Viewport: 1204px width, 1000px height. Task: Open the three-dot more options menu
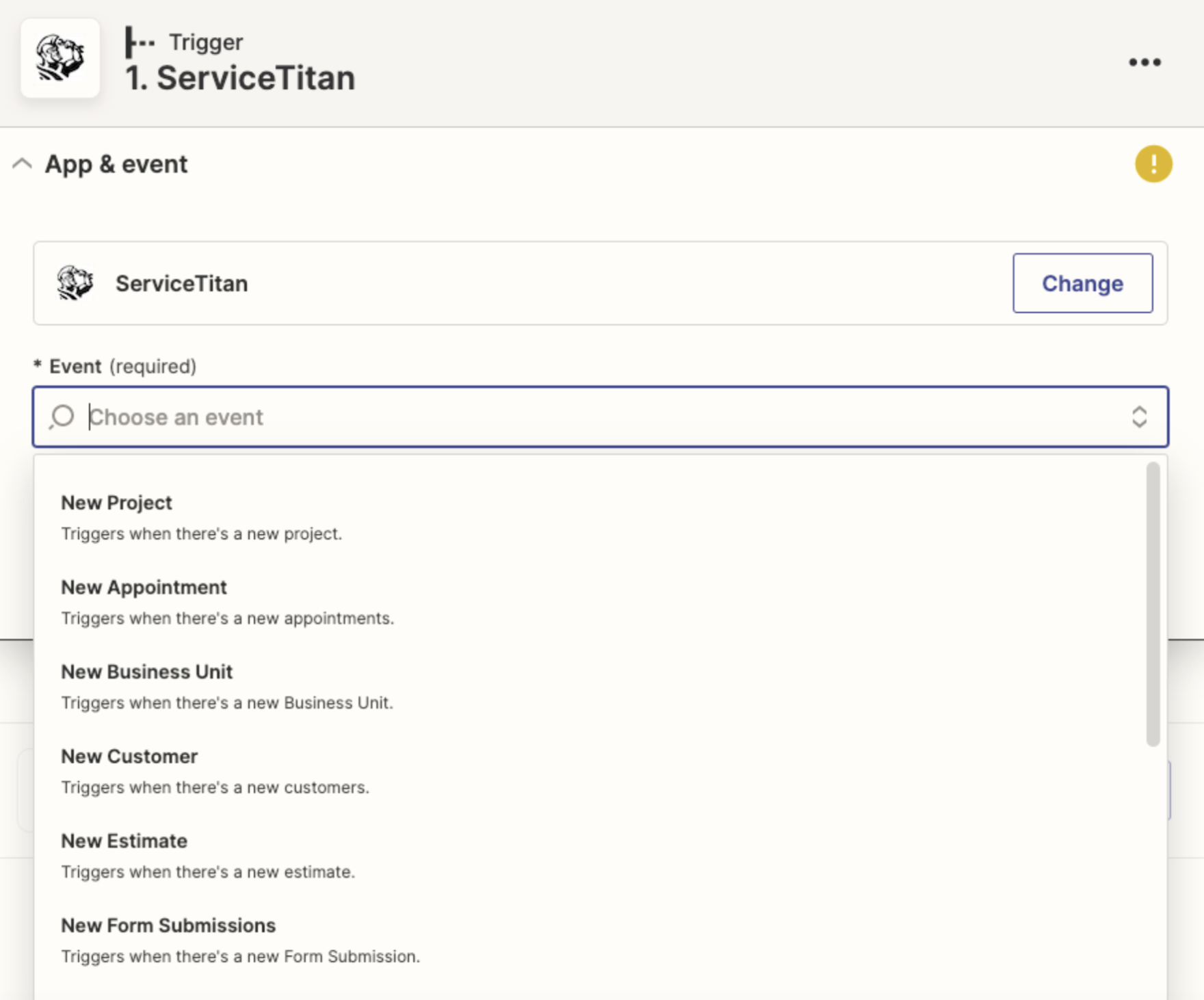click(x=1144, y=62)
